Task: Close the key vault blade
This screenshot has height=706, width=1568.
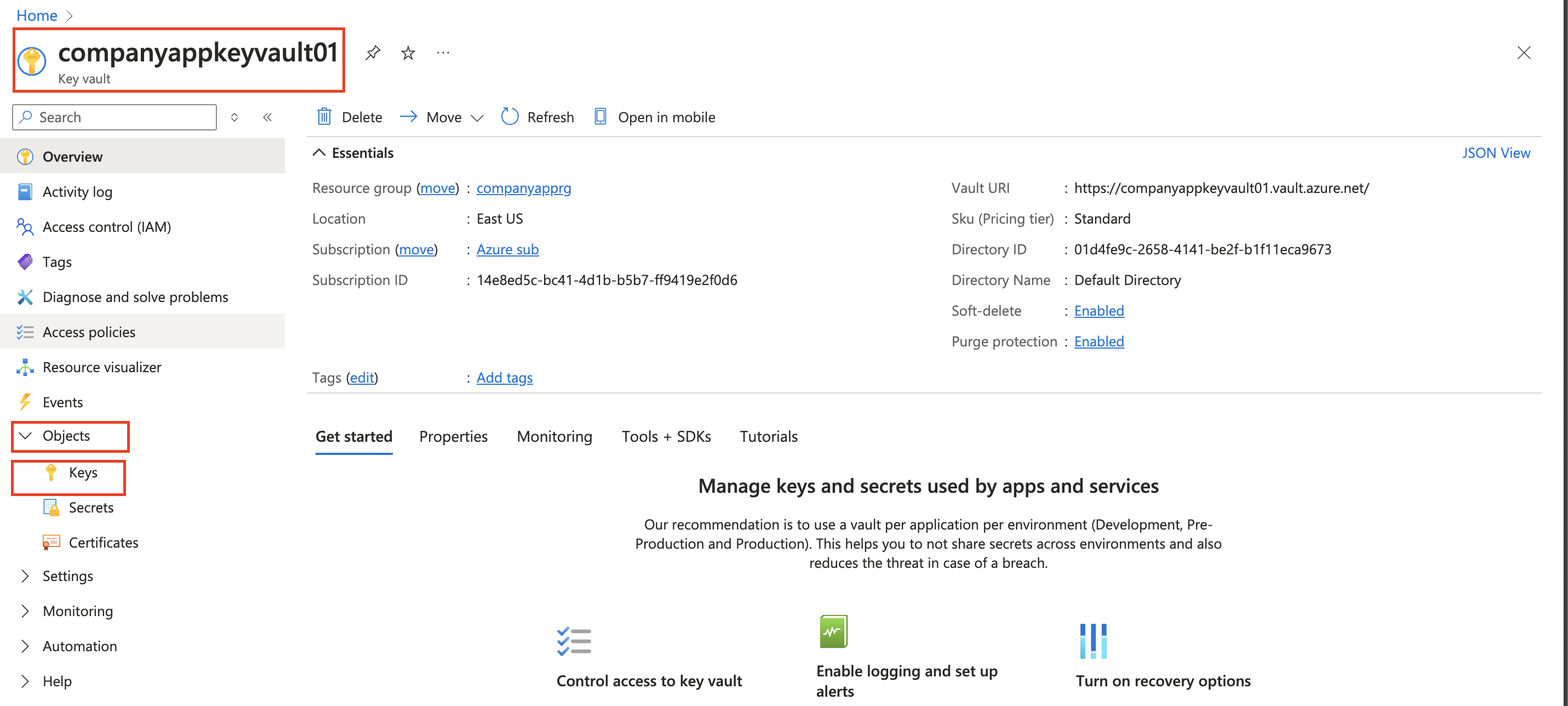Action: coord(1524,53)
